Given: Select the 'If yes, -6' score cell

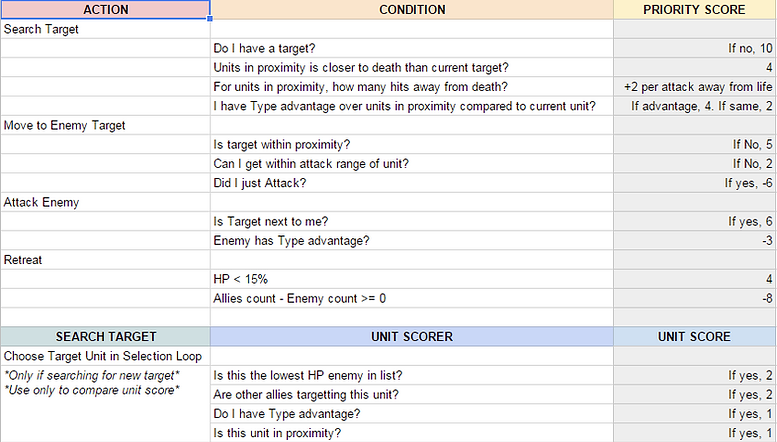Looking at the screenshot, I should [695, 183].
